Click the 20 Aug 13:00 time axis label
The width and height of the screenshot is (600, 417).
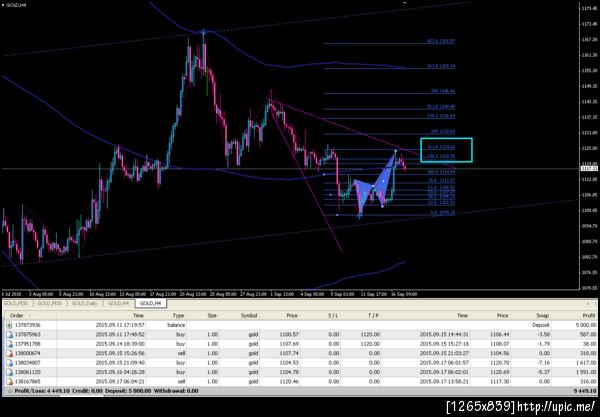193,294
